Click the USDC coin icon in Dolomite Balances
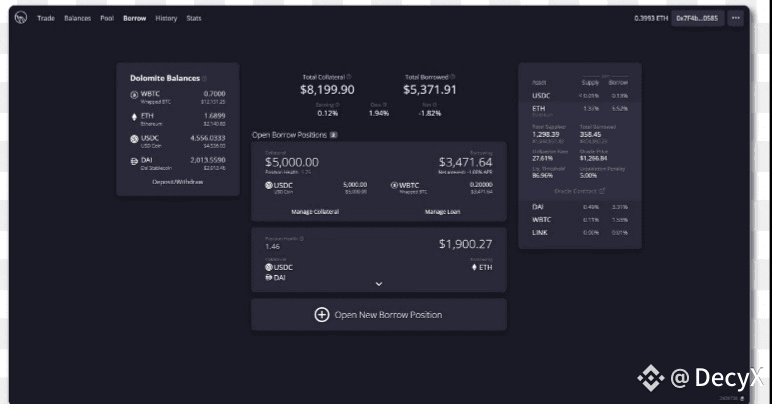Screen dimensions: 772x404 (134, 139)
